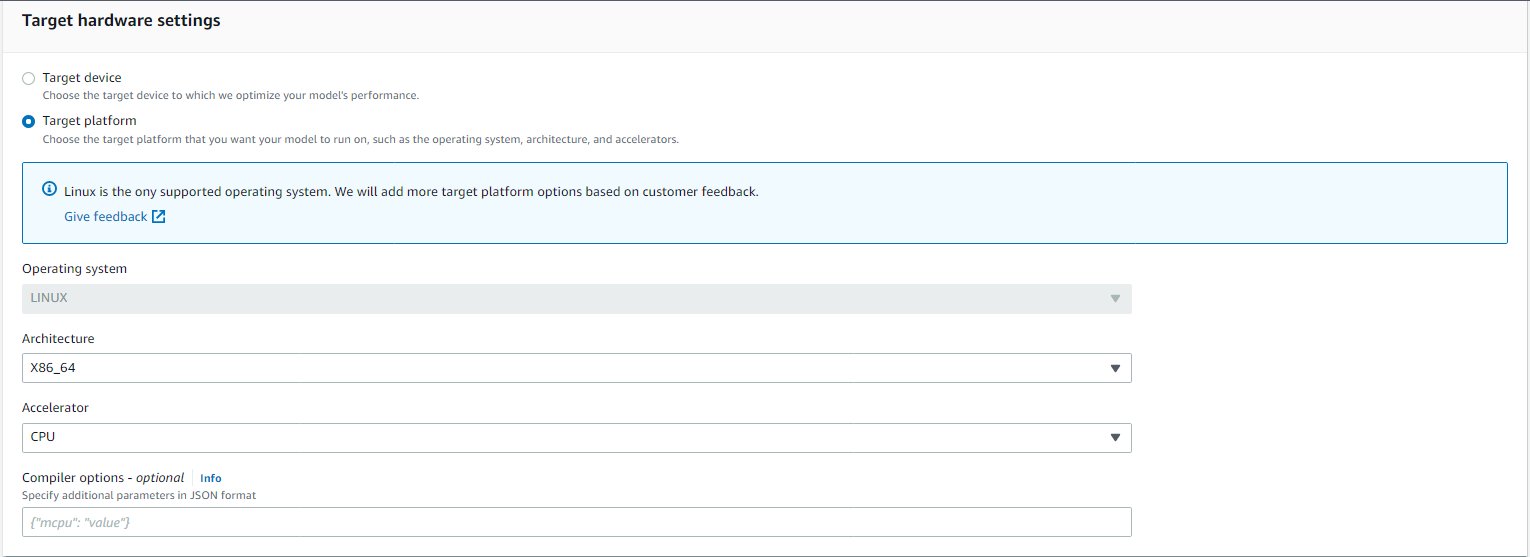Click the blue info circle icon in the Linux notice
This screenshot has width=1530, height=557.
click(49, 189)
